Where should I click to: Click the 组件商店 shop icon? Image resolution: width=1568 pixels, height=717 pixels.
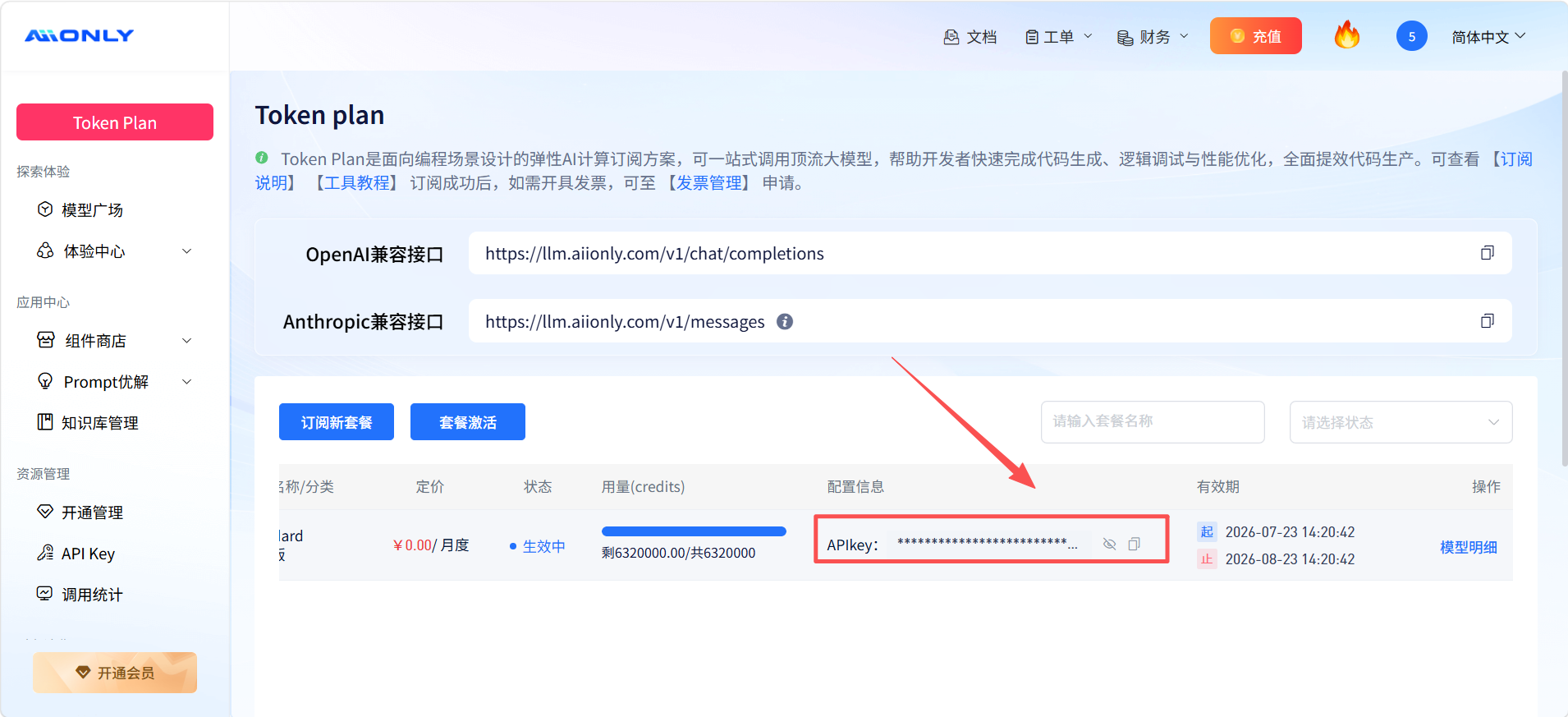tap(46, 340)
